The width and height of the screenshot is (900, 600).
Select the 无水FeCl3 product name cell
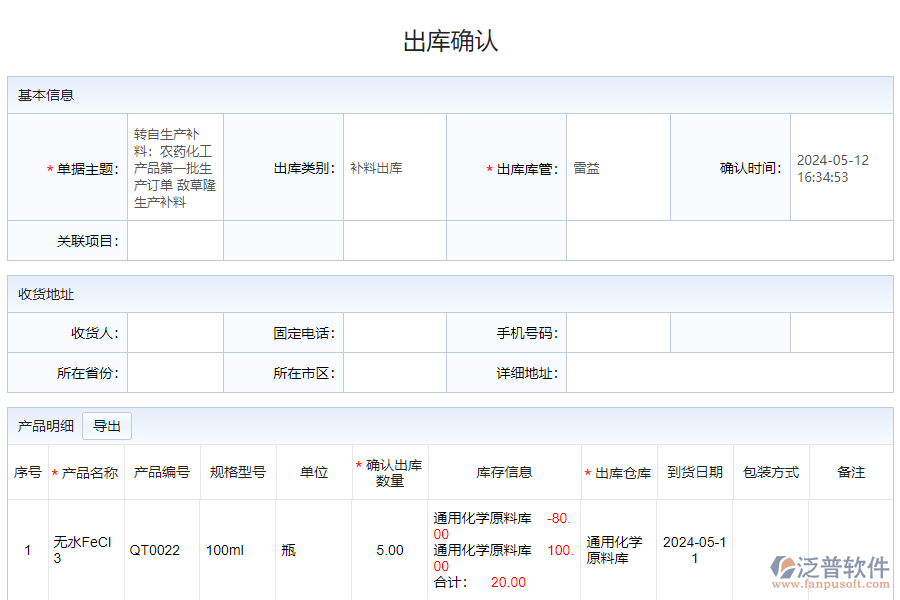click(x=81, y=548)
